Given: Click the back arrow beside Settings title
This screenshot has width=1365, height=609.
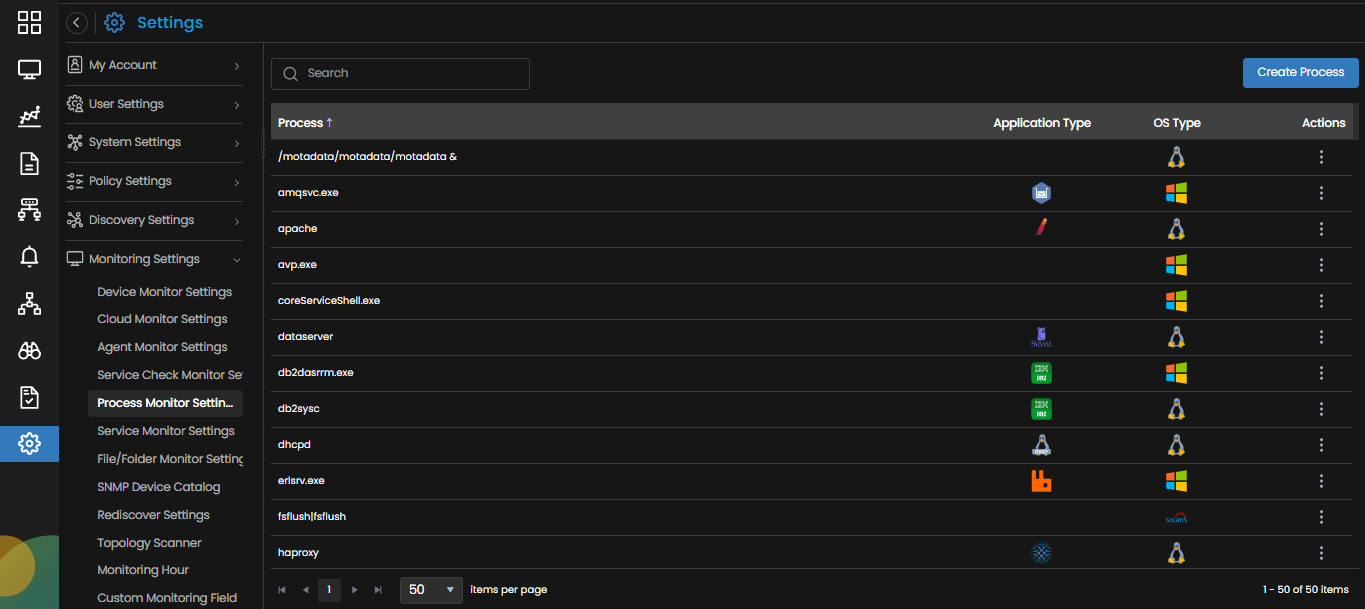Looking at the screenshot, I should 77,23.
